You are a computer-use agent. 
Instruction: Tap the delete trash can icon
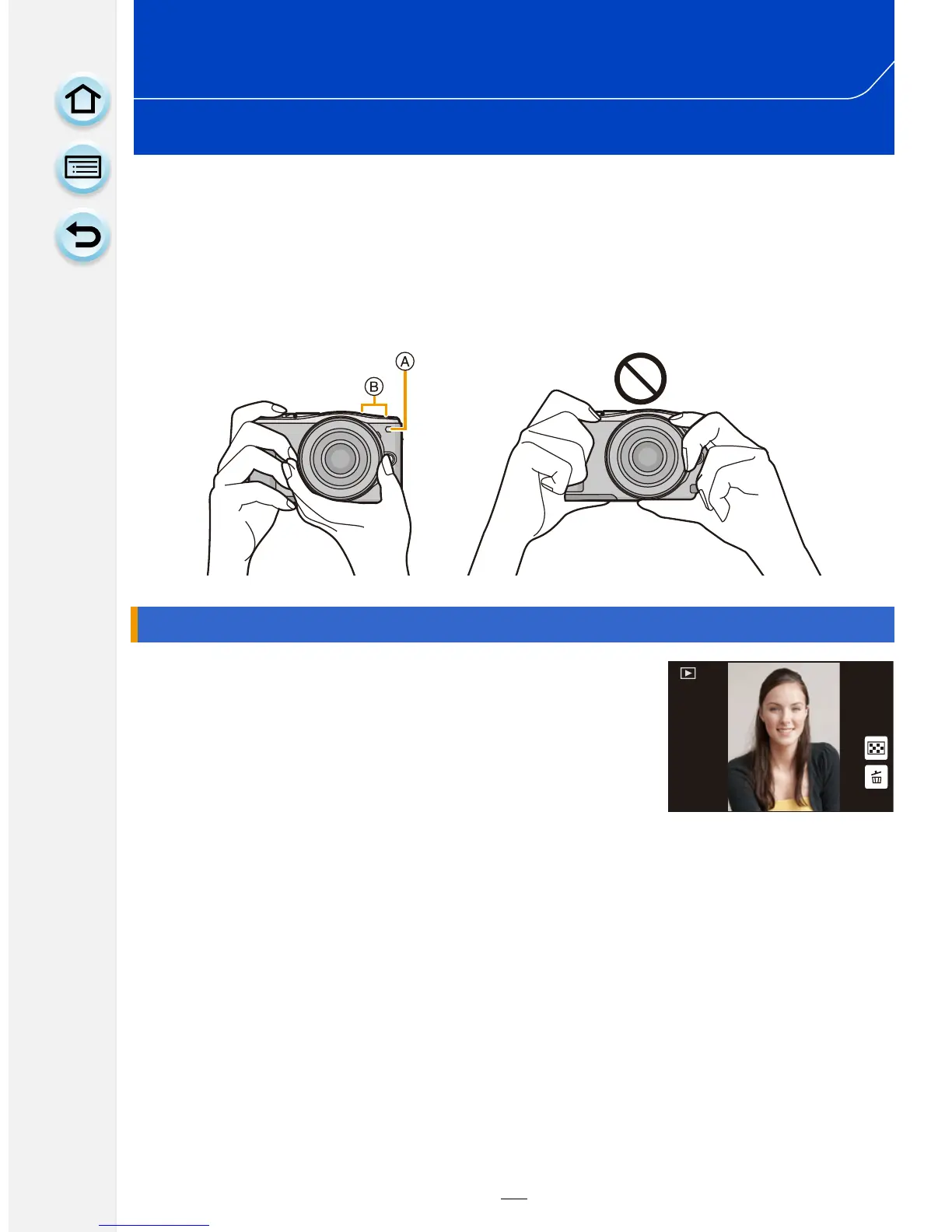(876, 777)
